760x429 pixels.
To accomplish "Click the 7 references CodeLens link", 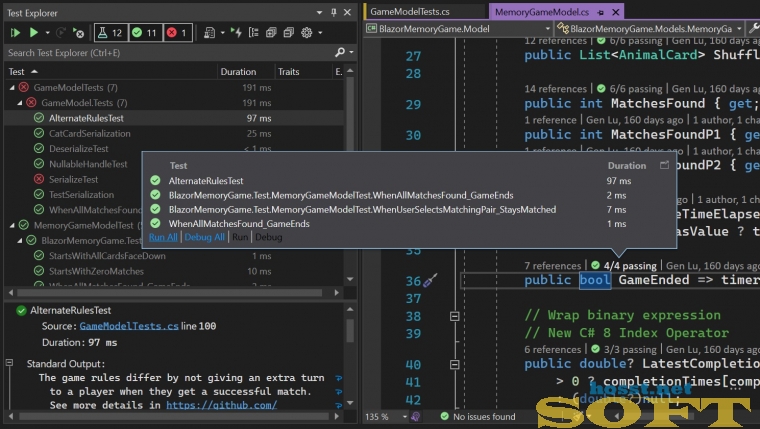I will pos(553,266).
